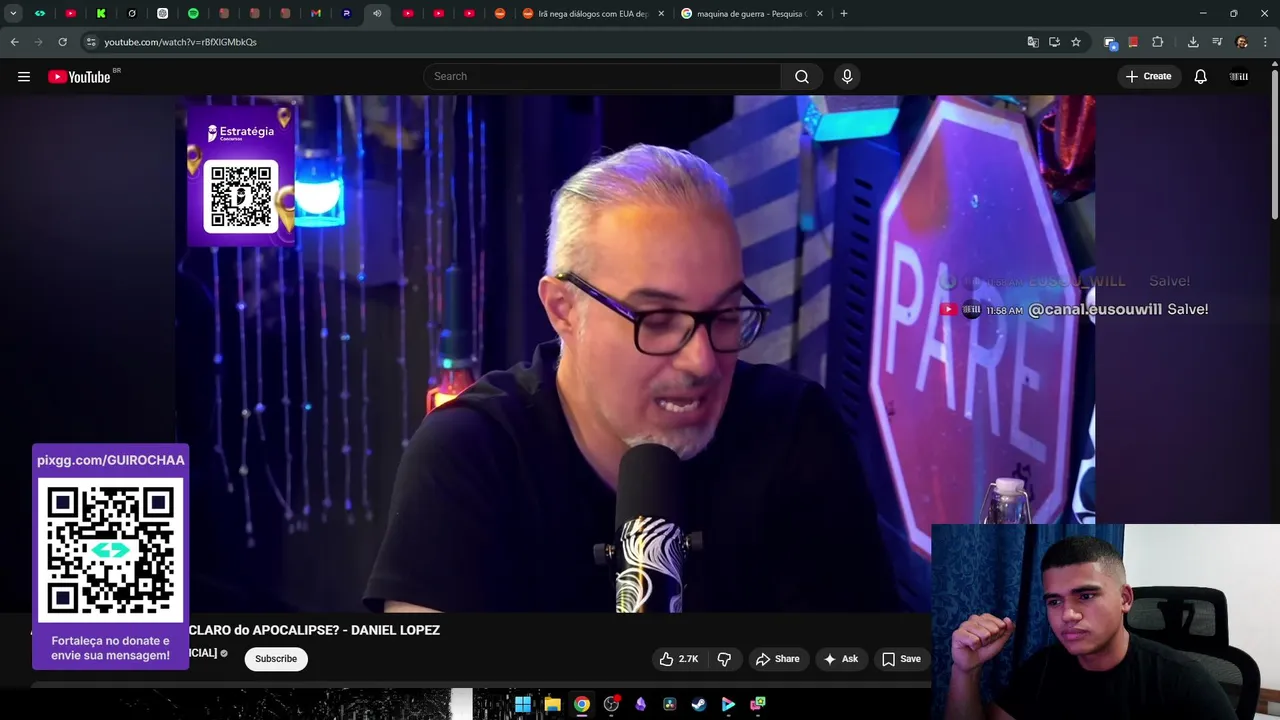Viewport: 1280px width, 720px height.
Task: Click the Chrome taskbar icon
Action: click(582, 704)
